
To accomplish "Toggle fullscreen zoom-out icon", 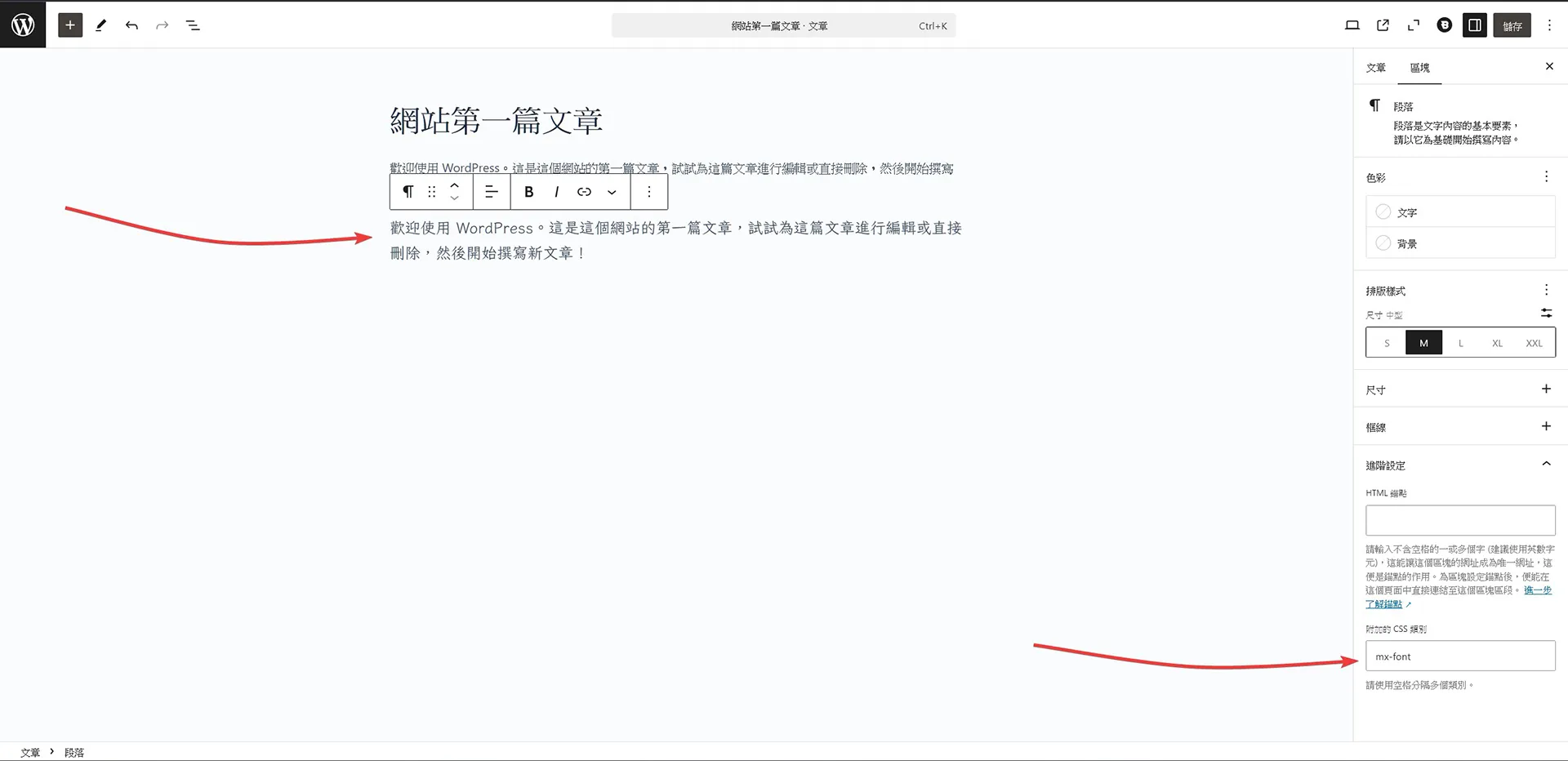I will 1414,25.
